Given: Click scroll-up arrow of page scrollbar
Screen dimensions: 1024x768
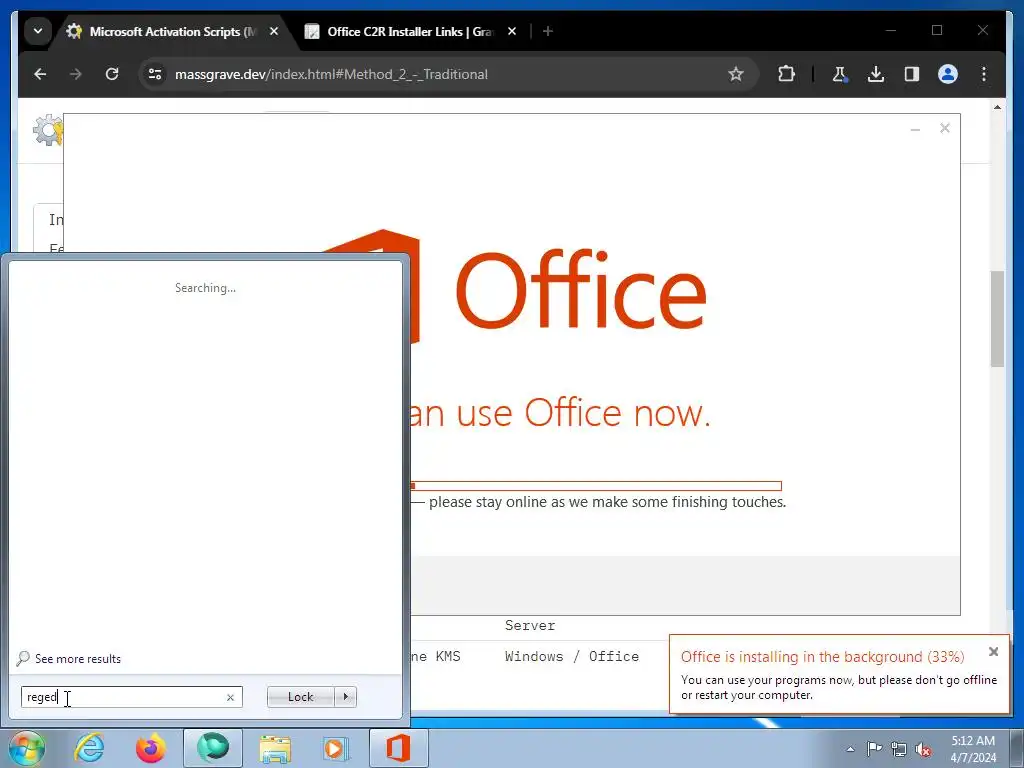Looking at the screenshot, I should [997, 106].
